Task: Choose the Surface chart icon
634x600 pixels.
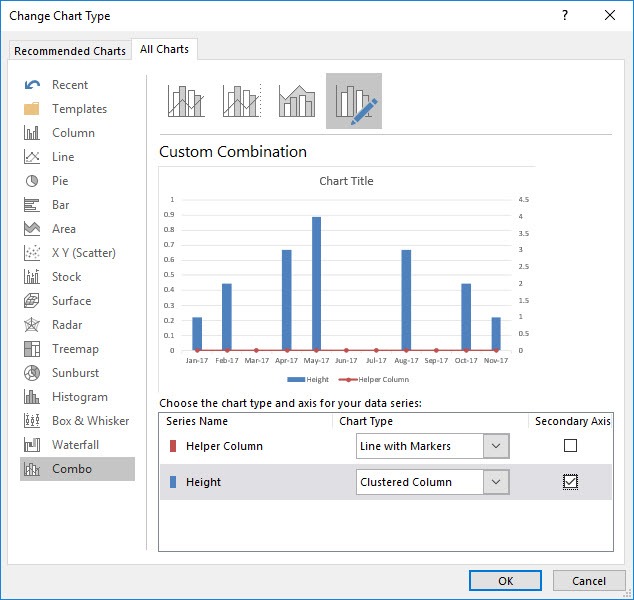Action: click(32, 301)
